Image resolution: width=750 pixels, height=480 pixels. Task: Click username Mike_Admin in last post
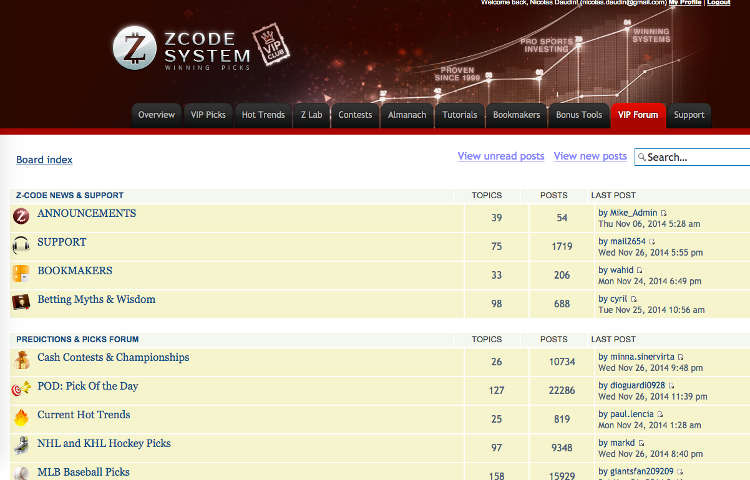click(x=633, y=213)
